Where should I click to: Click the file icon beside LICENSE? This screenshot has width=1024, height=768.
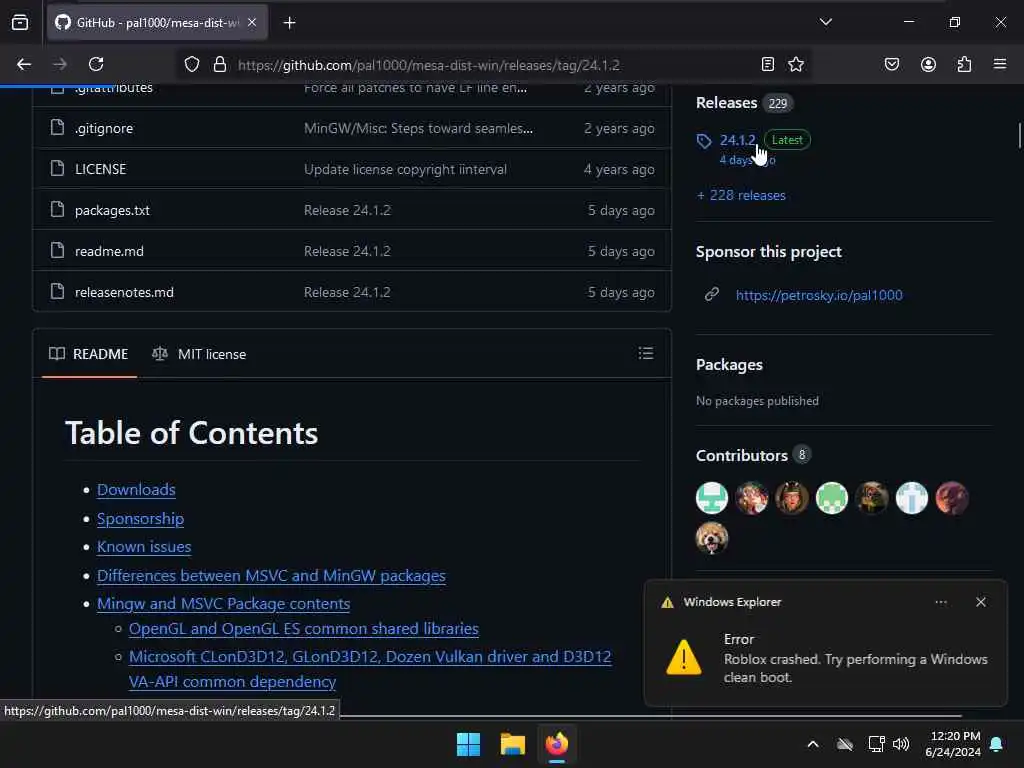(x=57, y=168)
